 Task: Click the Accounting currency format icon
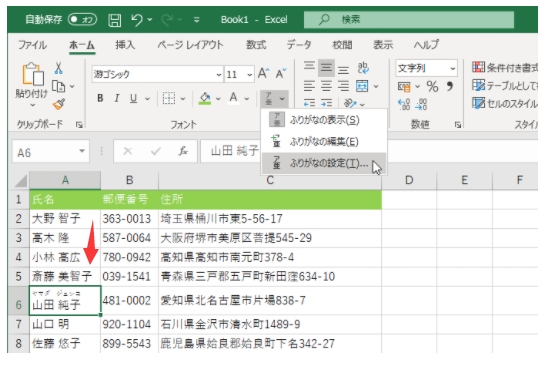[404, 86]
